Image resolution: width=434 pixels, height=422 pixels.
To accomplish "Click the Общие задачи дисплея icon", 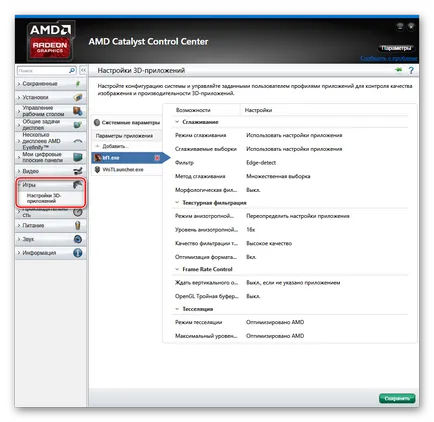I will pos(78,124).
